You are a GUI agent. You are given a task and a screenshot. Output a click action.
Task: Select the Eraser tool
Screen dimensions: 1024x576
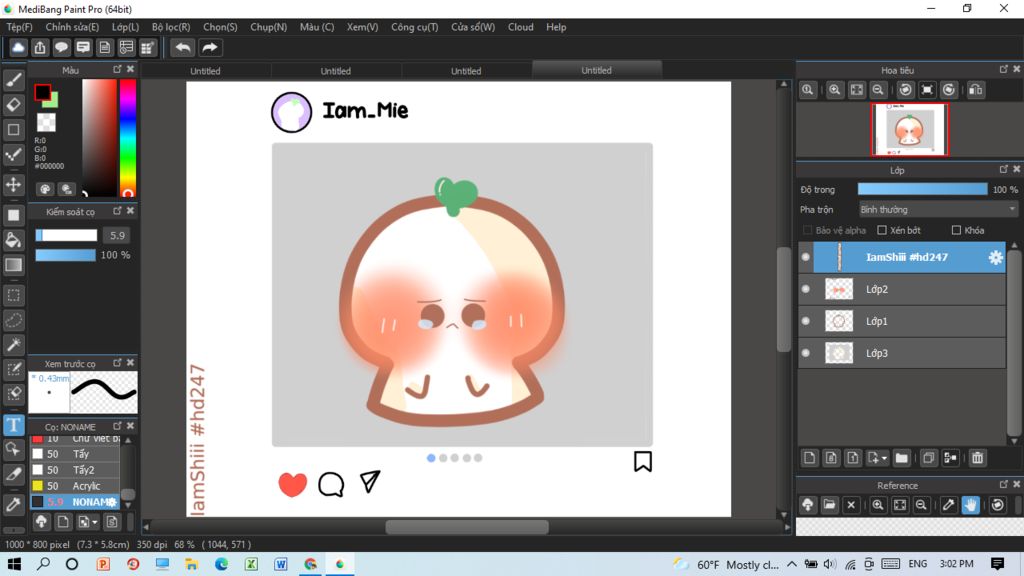[13, 104]
